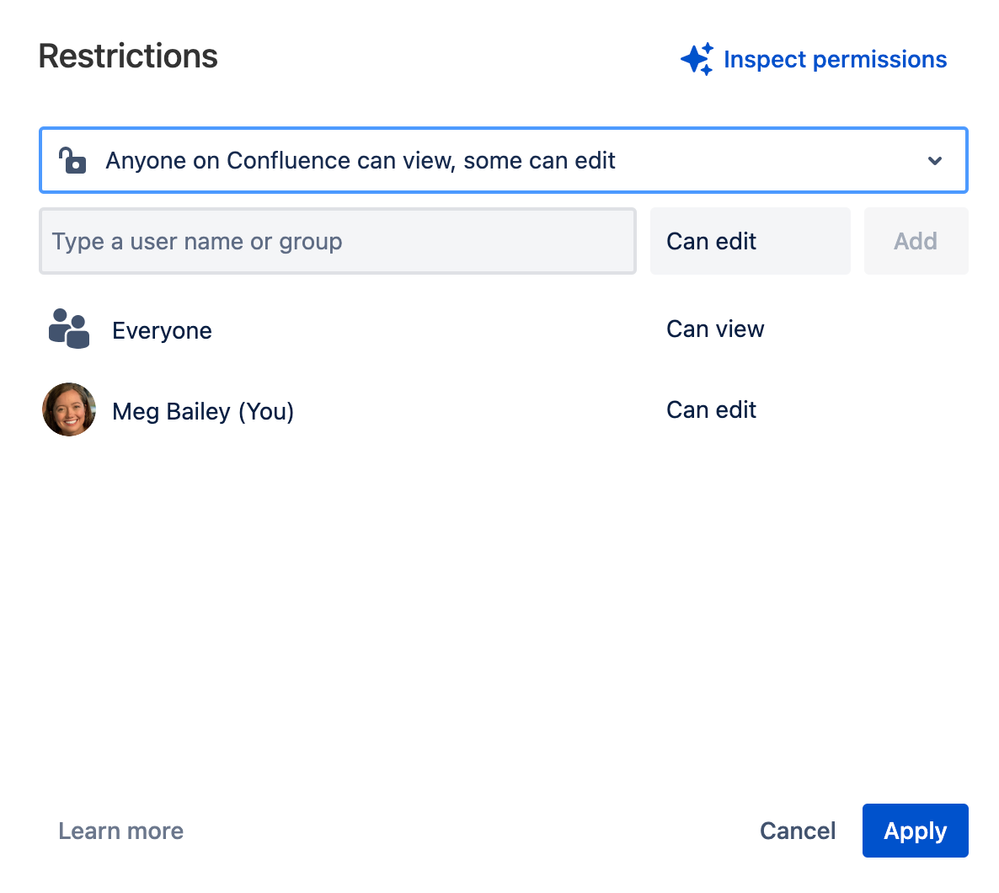
Task: Click the Restrictions dialog heading
Action: 128,56
